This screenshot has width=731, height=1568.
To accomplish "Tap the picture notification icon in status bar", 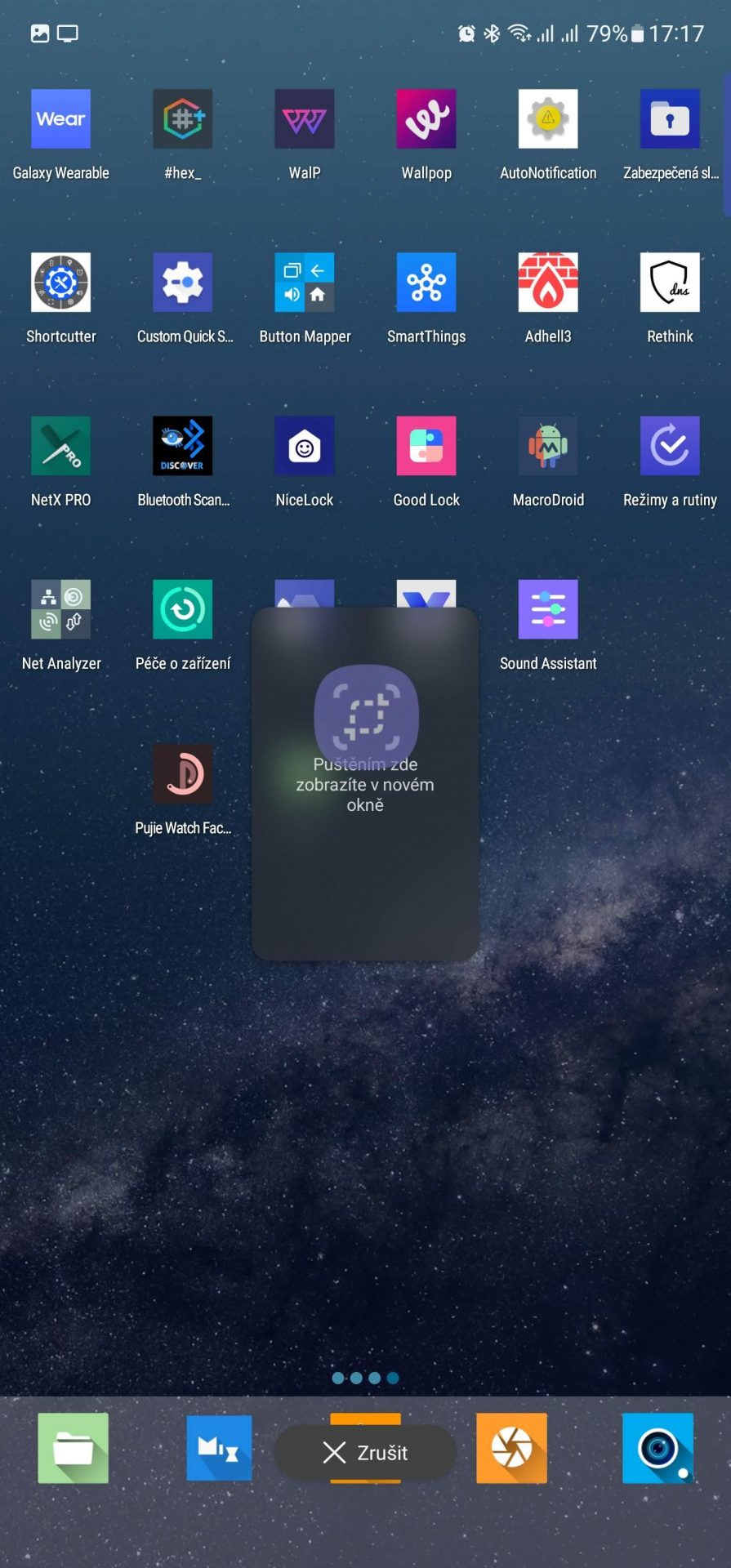I will tap(40, 33).
